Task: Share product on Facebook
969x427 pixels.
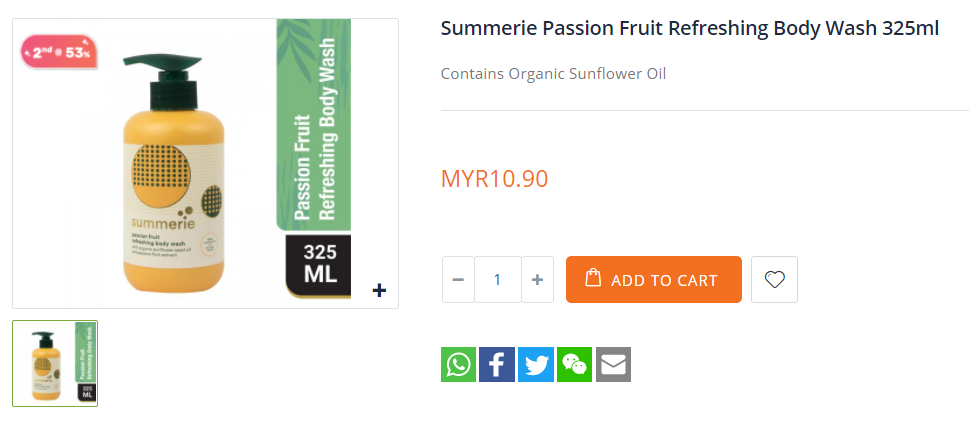Action: (x=497, y=364)
